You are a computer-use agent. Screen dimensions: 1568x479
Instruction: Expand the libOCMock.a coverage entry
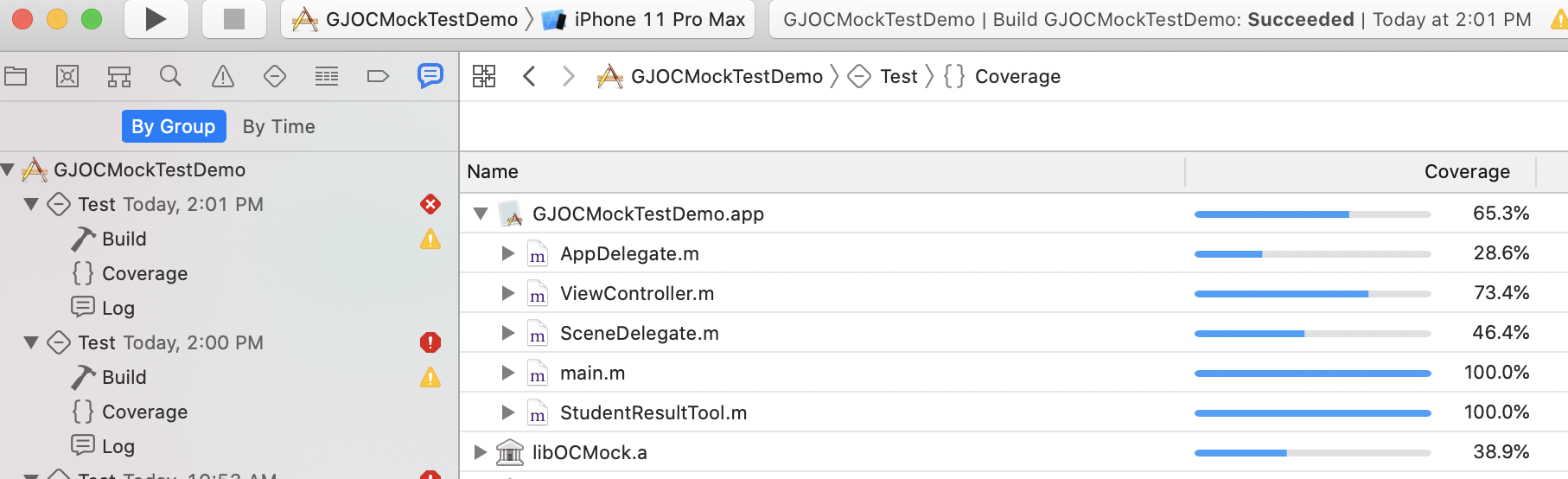480,452
